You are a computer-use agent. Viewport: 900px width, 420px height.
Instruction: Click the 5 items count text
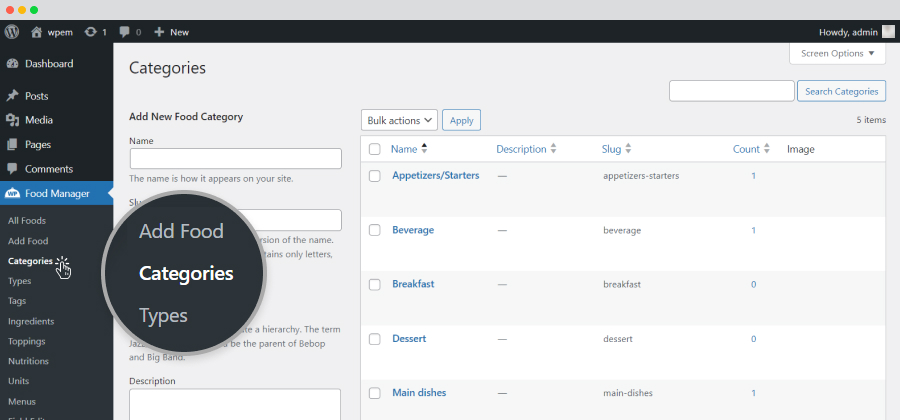point(871,120)
